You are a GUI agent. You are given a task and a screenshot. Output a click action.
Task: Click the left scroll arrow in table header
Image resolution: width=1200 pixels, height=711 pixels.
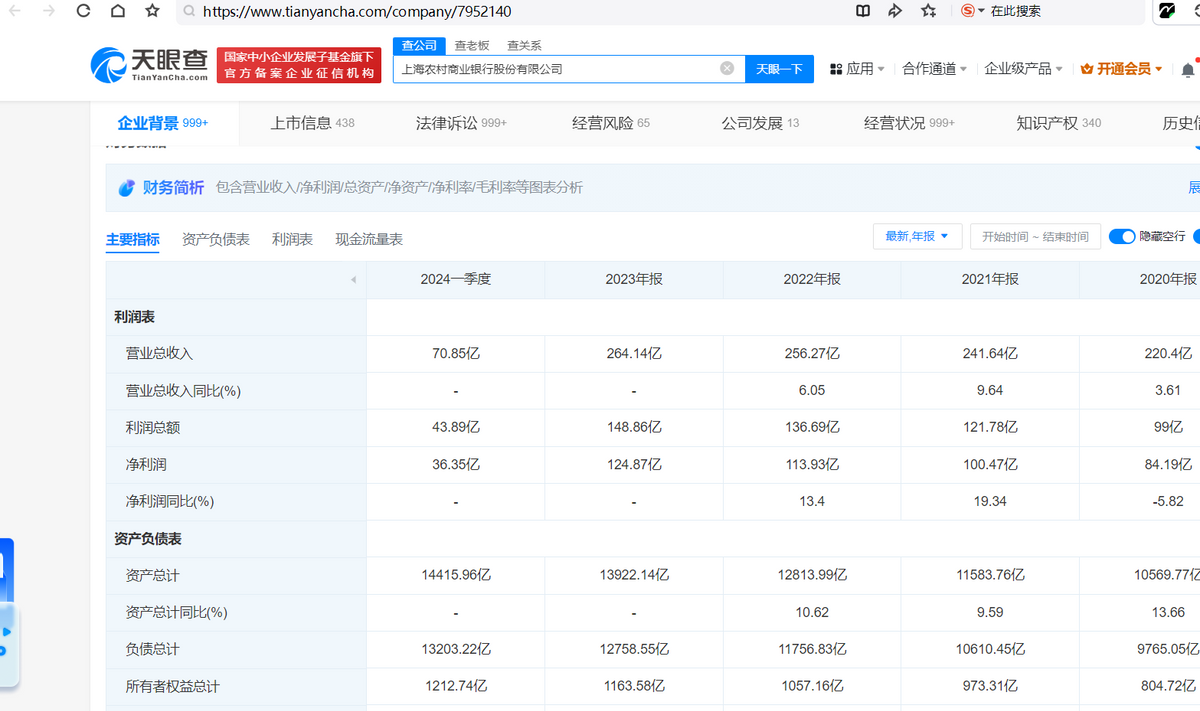[353, 280]
